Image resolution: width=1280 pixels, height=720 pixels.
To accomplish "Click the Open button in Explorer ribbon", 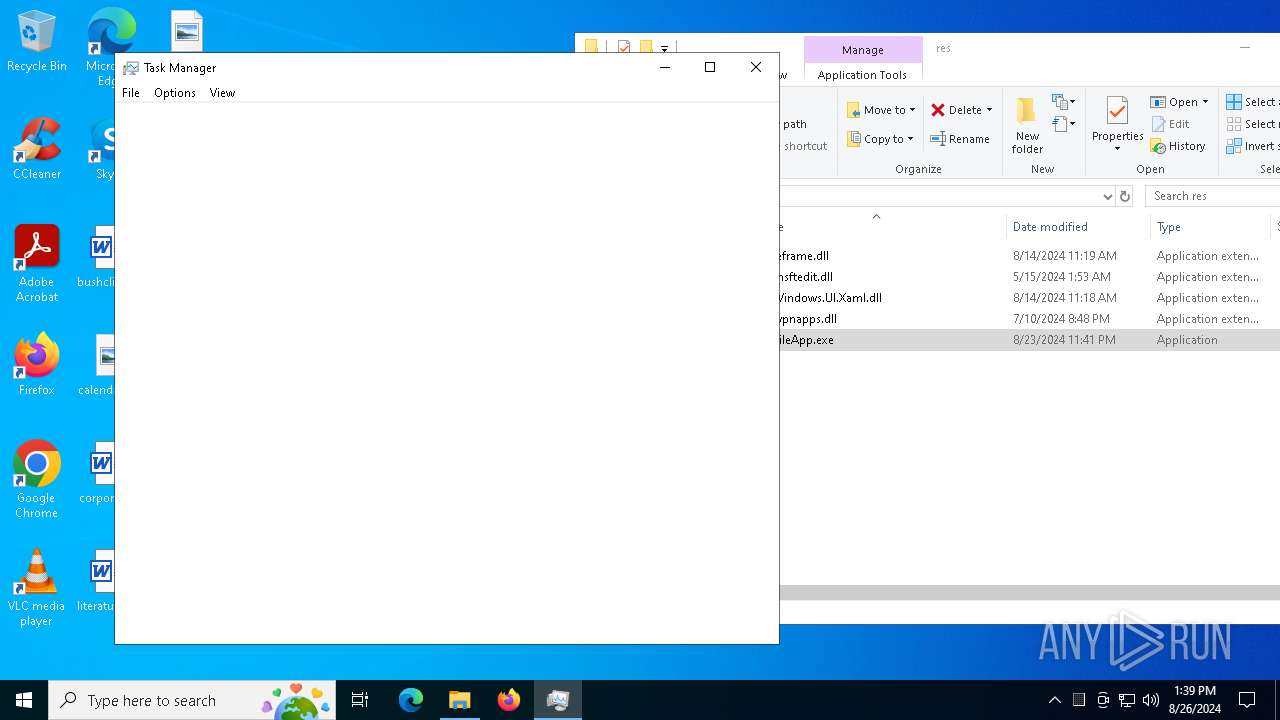I will click(x=1174, y=102).
